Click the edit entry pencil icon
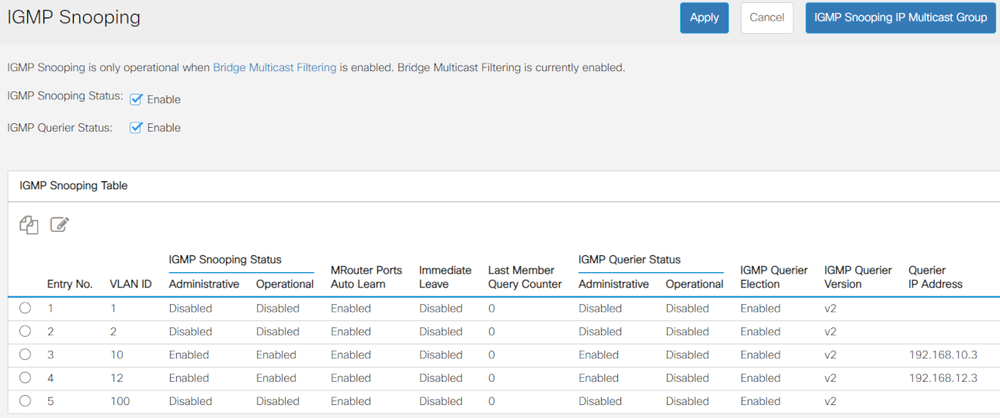 click(x=59, y=225)
